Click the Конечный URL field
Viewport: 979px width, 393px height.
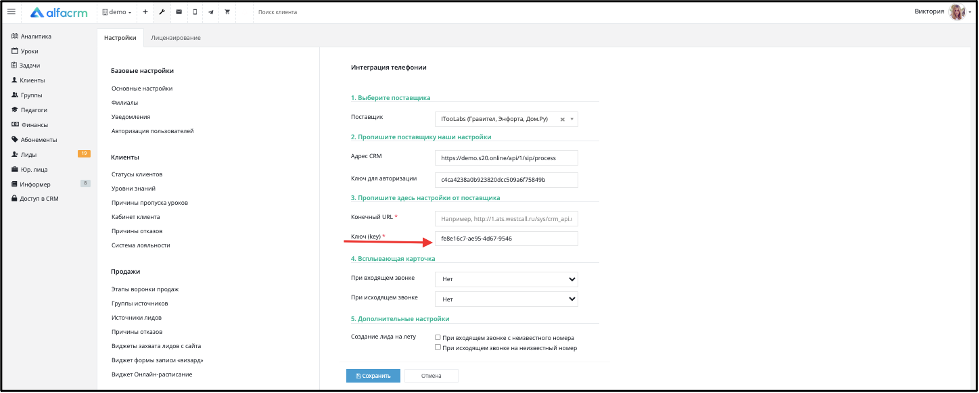(x=506, y=219)
